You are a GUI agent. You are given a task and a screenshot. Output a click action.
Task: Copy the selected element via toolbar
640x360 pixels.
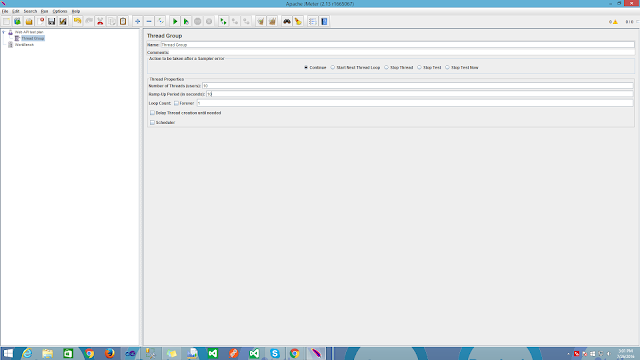coord(111,21)
